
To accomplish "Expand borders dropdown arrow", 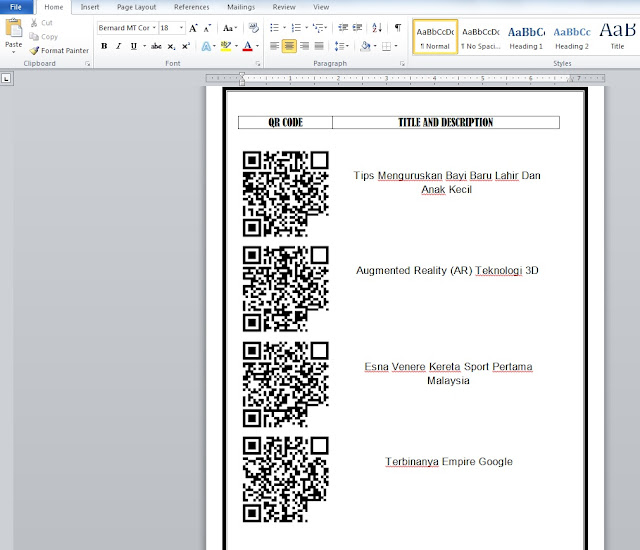I will [396, 46].
